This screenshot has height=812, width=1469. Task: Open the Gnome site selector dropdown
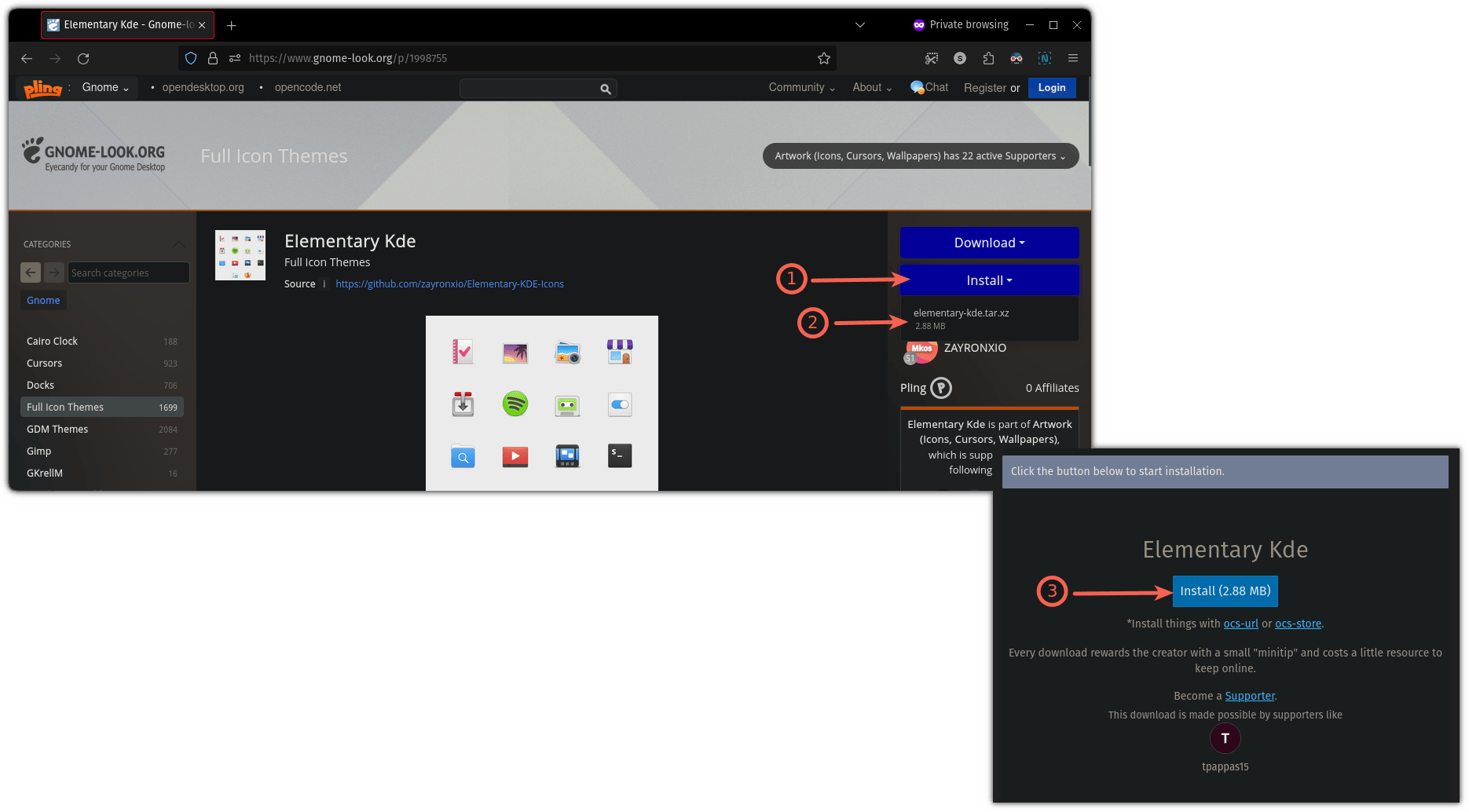tap(105, 87)
